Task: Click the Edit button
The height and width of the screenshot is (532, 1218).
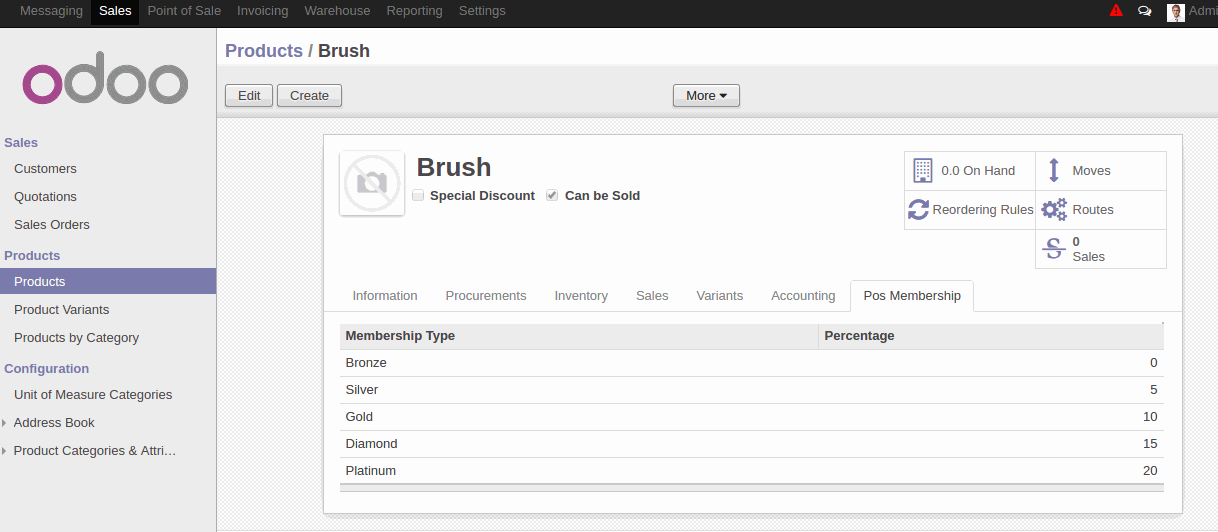Action: click(249, 96)
